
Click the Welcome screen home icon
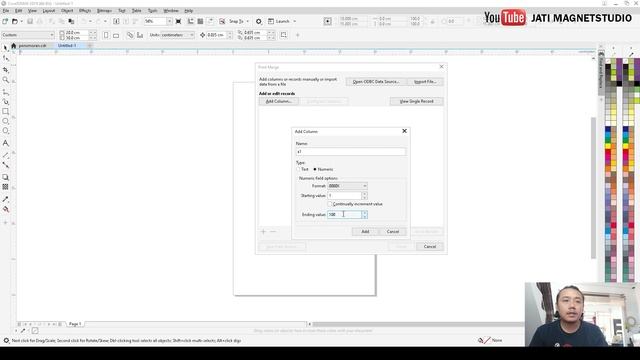pos(13,46)
